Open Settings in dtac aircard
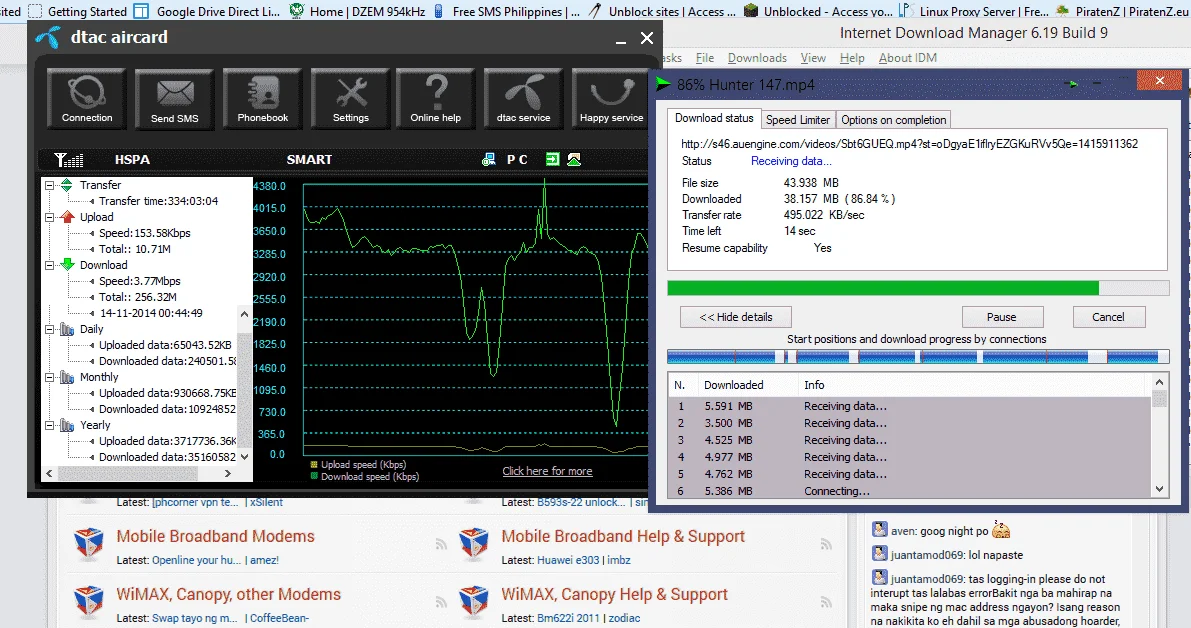This screenshot has height=628, width=1191. pyautogui.click(x=350, y=99)
